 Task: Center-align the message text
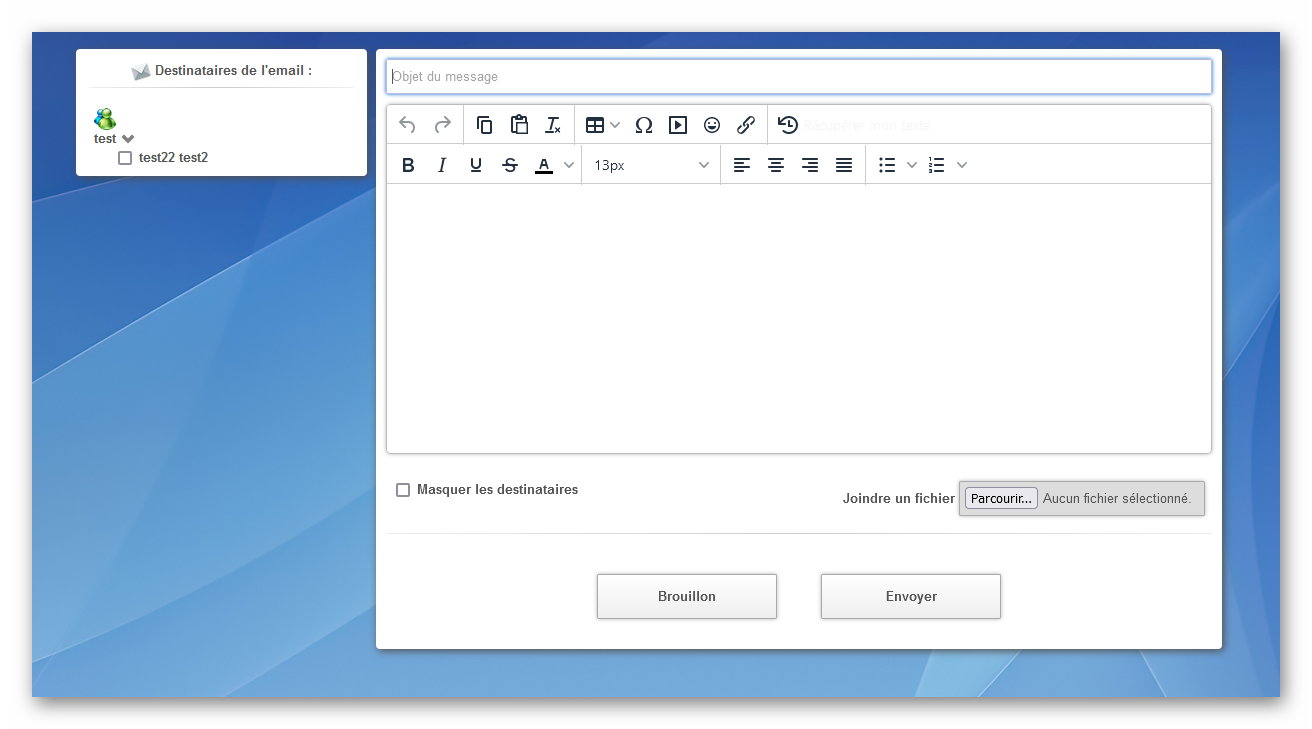[776, 165]
